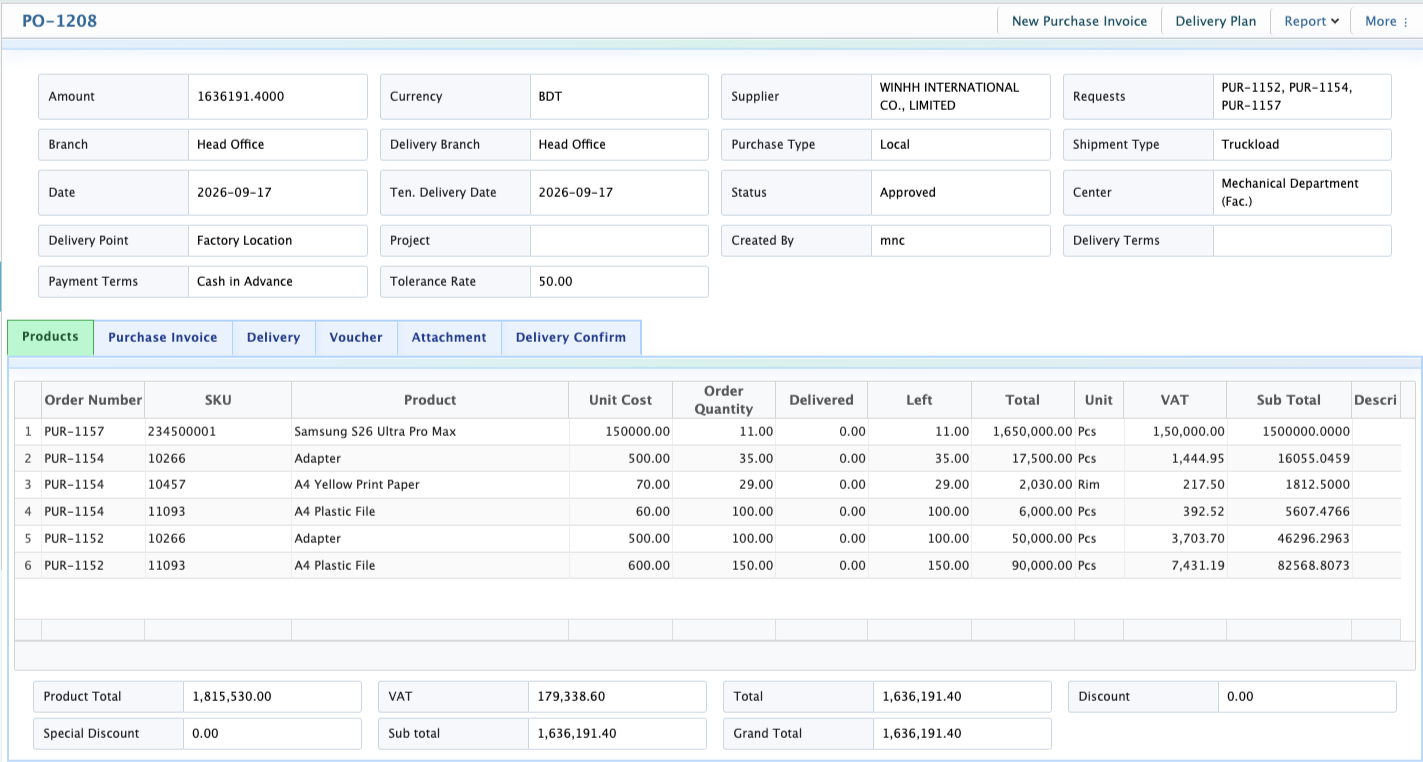Image resolution: width=1423 pixels, height=762 pixels.
Task: Click the Unit Cost column header
Action: pyautogui.click(x=620, y=399)
